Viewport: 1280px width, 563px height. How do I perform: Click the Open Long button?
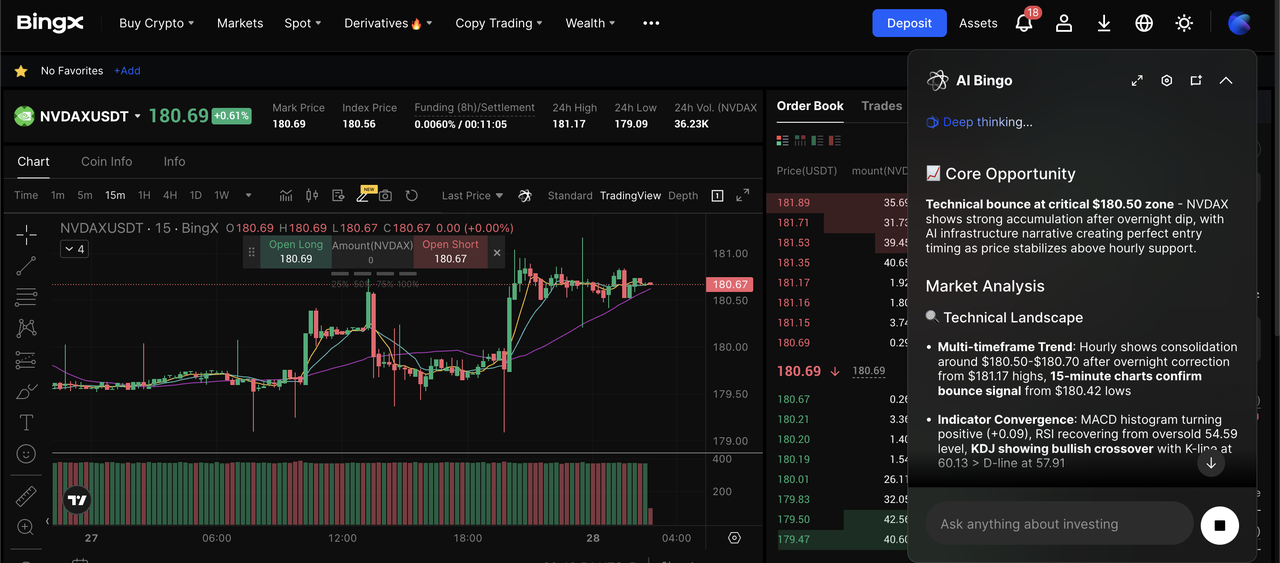(296, 252)
